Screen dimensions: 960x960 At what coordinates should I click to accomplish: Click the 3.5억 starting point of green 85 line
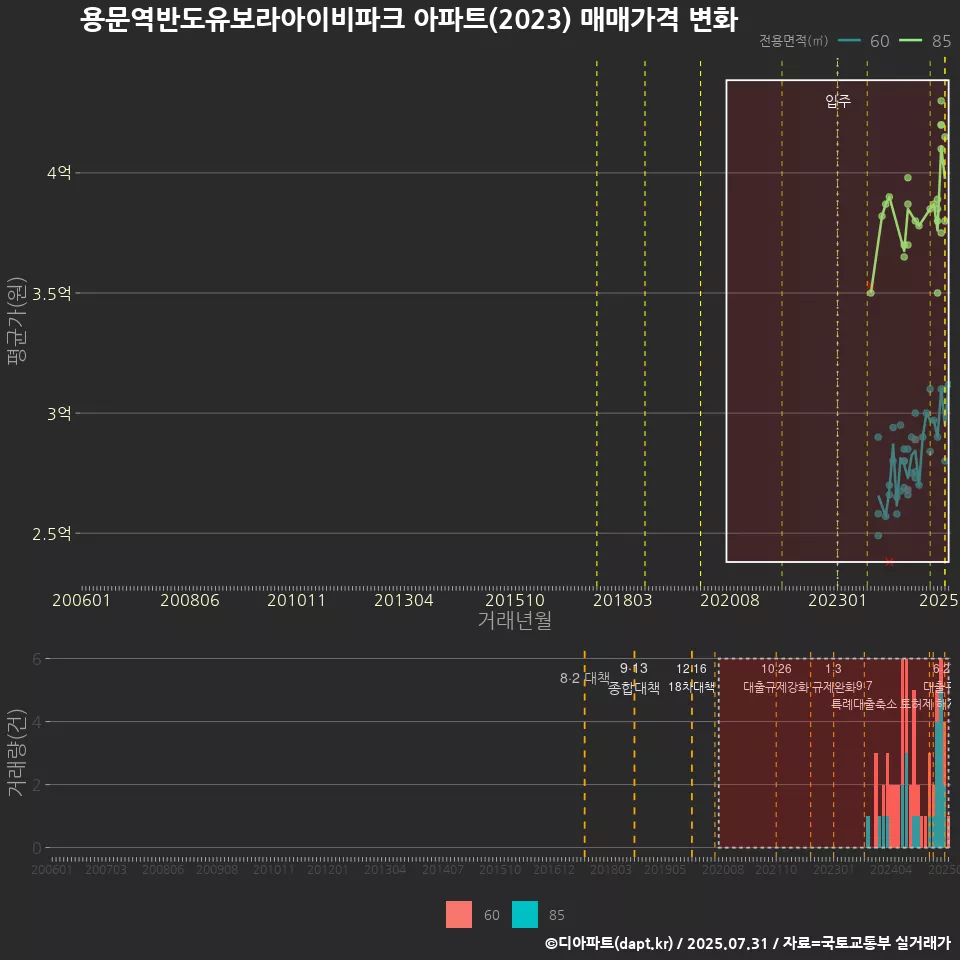(x=871, y=293)
